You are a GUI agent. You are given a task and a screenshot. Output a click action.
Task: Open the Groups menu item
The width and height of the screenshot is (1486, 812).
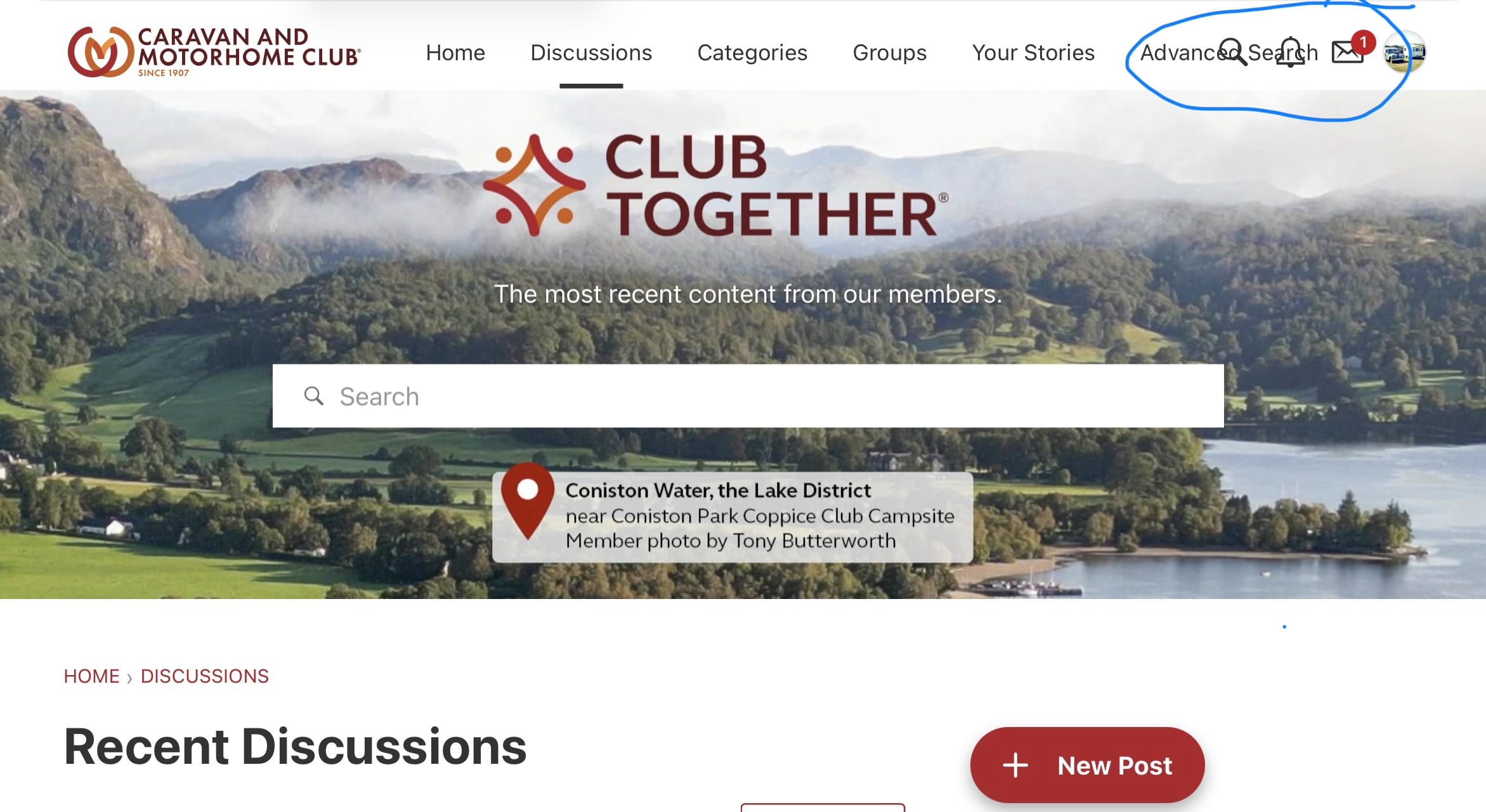(x=890, y=53)
